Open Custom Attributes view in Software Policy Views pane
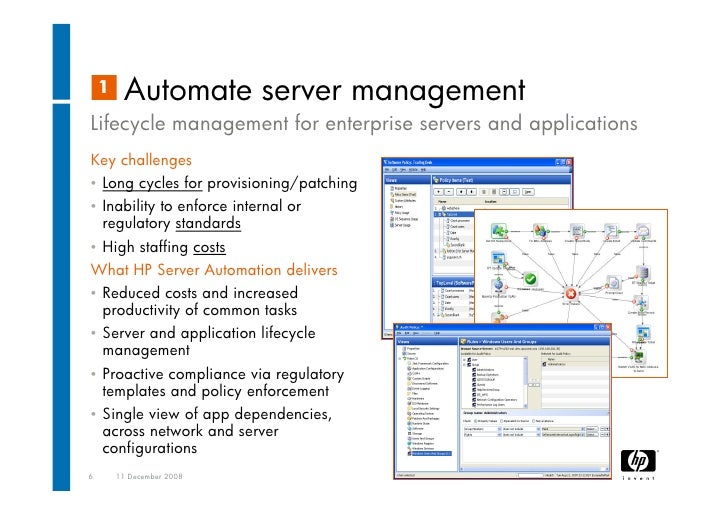 click(x=403, y=201)
